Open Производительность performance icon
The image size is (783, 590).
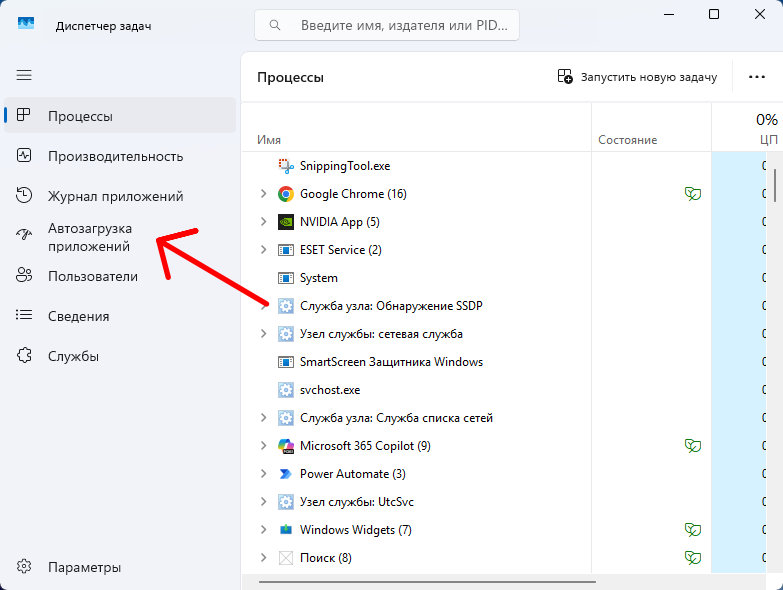(23, 155)
